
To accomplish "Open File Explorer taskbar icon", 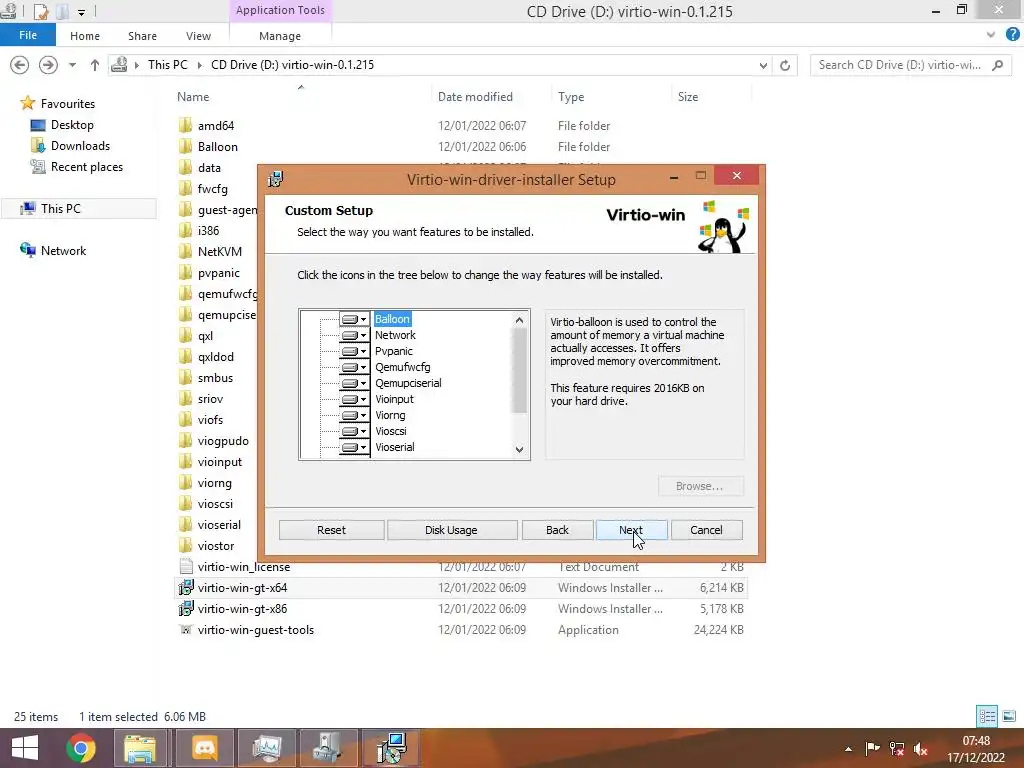I will [140, 748].
